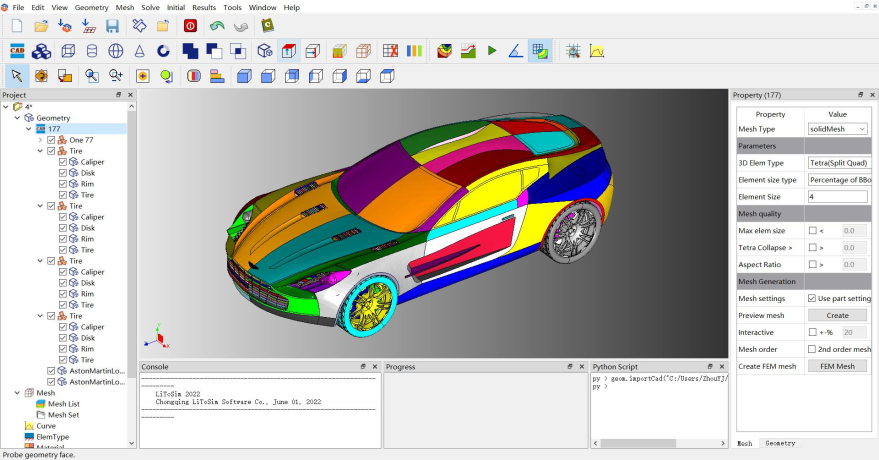Open a project with the folder icon

41,26
